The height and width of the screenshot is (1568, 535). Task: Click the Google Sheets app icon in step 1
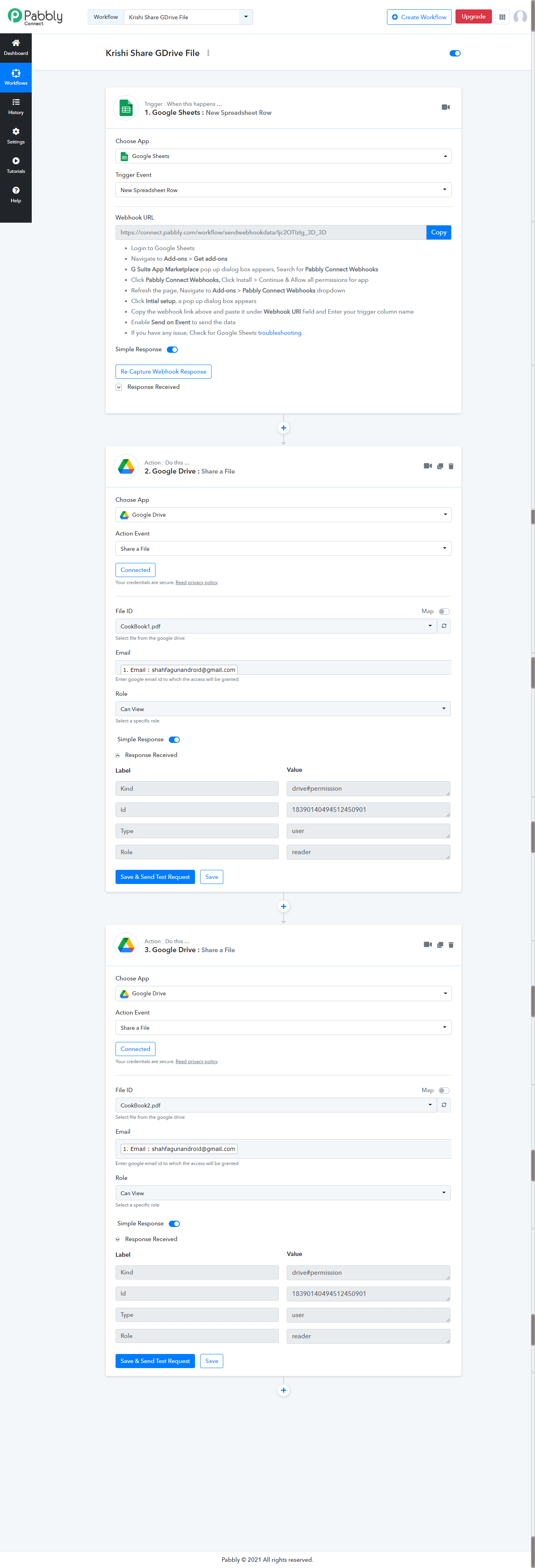coord(126,108)
